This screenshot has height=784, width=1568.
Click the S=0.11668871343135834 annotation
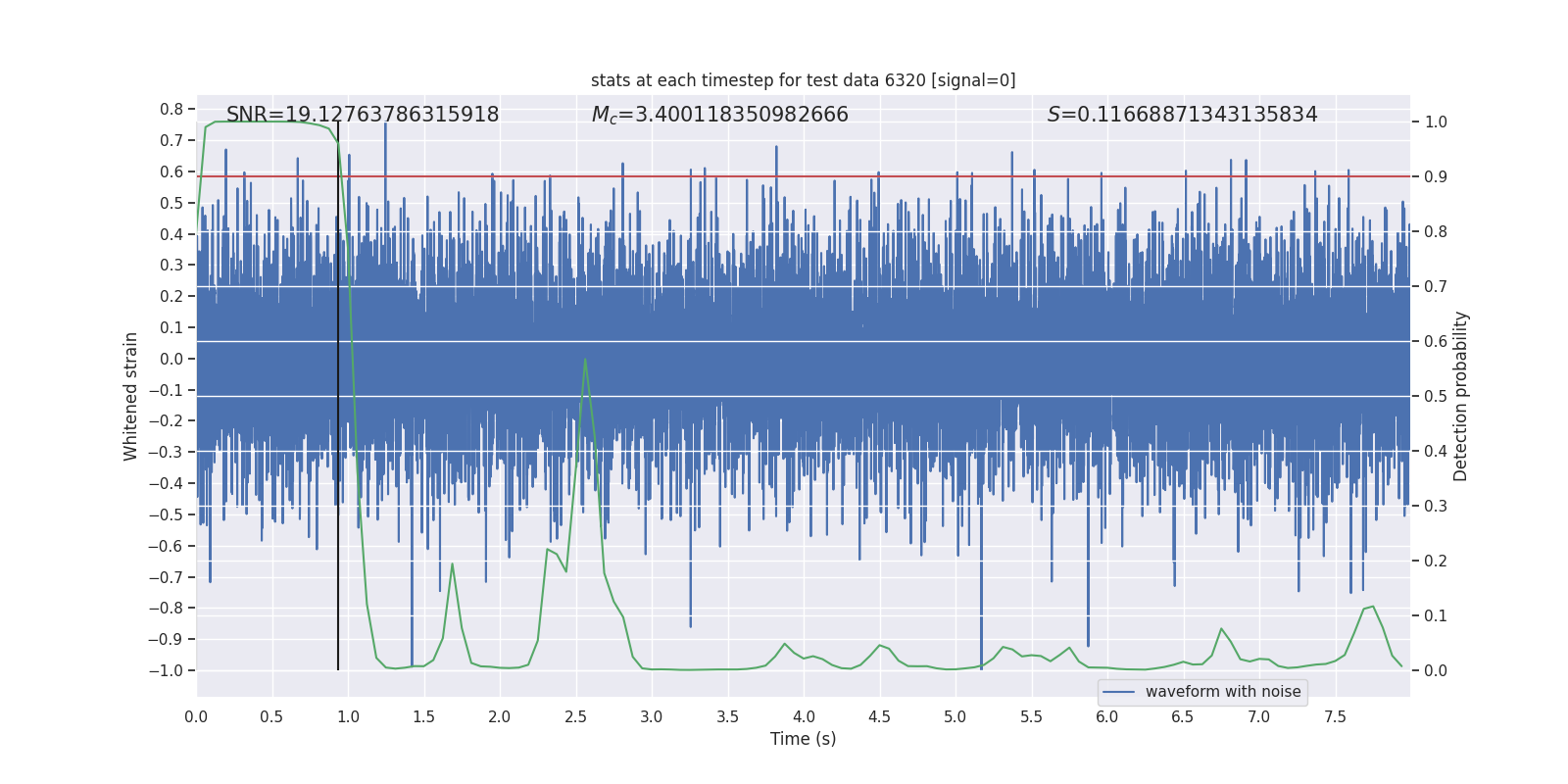click(1182, 115)
